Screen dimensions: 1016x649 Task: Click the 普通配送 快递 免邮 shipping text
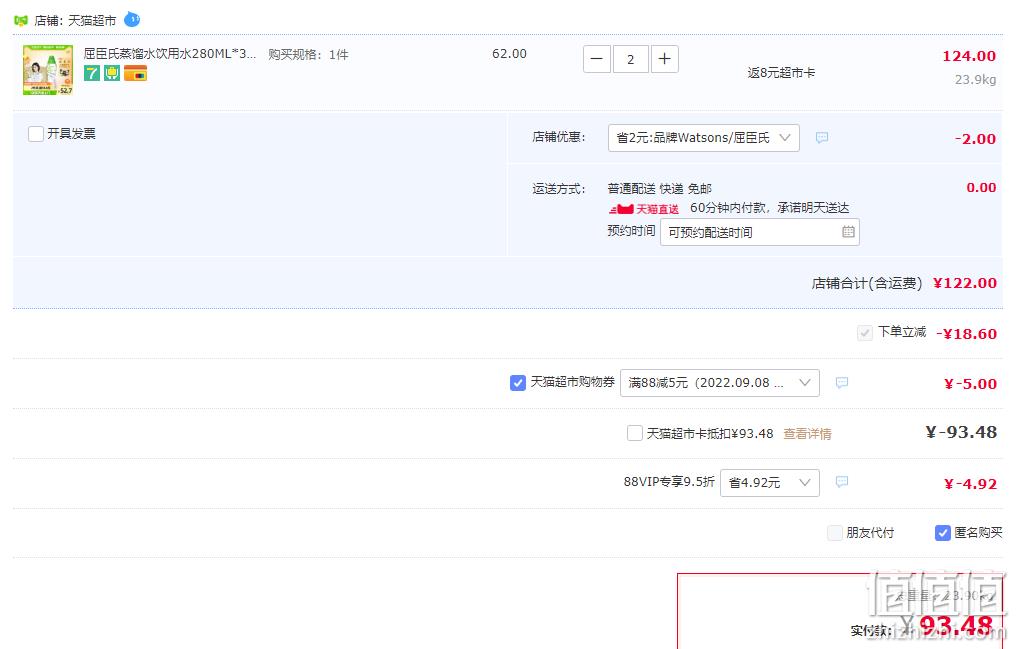660,188
